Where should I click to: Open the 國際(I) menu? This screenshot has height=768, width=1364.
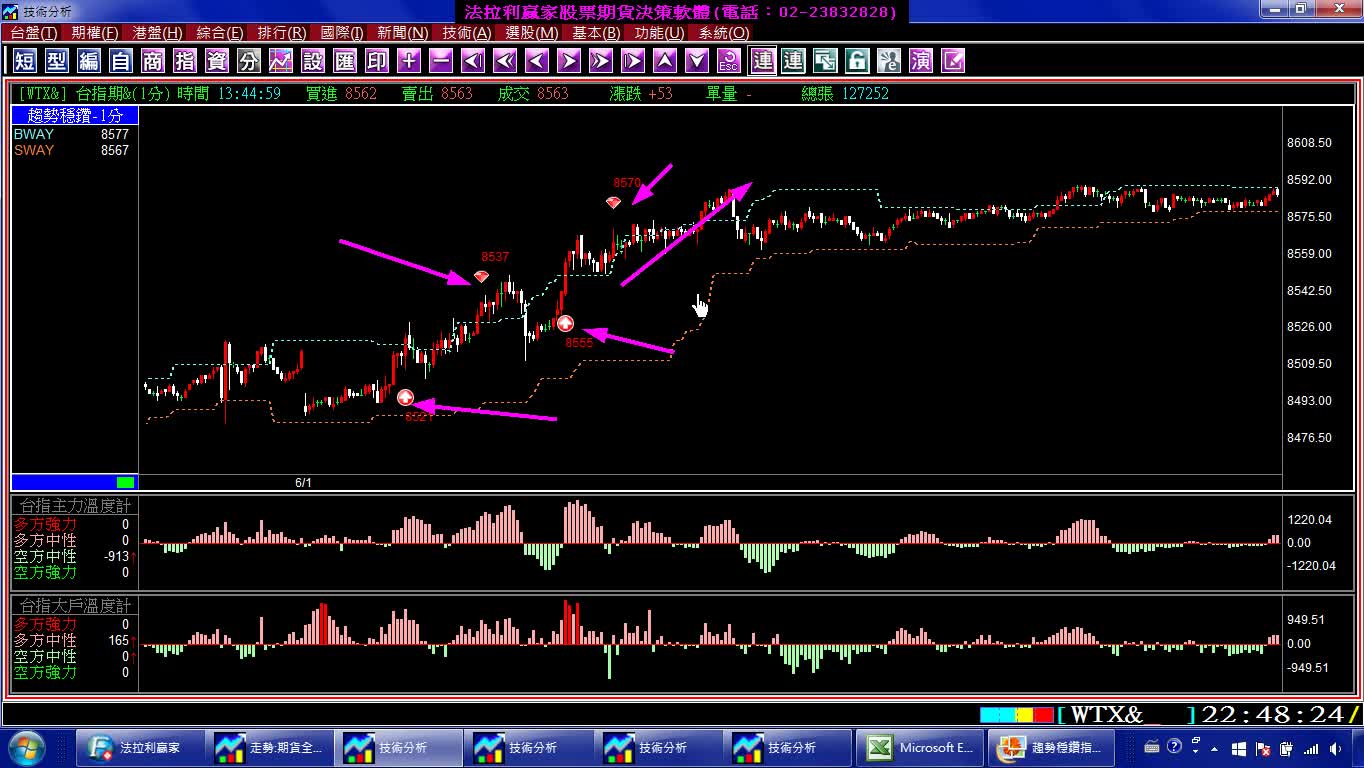point(342,33)
